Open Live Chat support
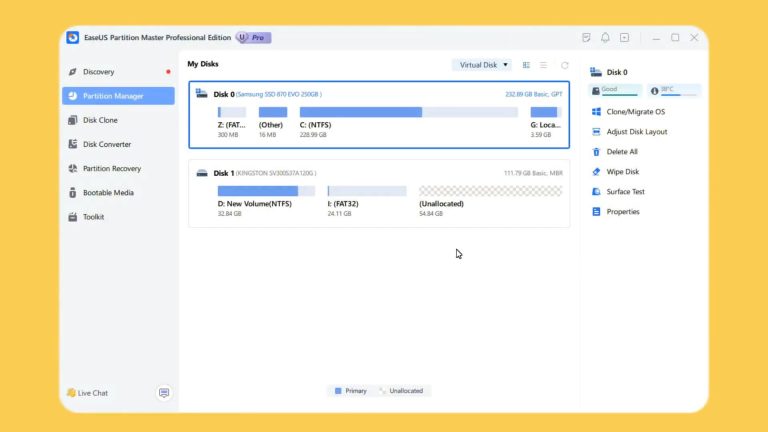This screenshot has width=768, height=432. (87, 393)
